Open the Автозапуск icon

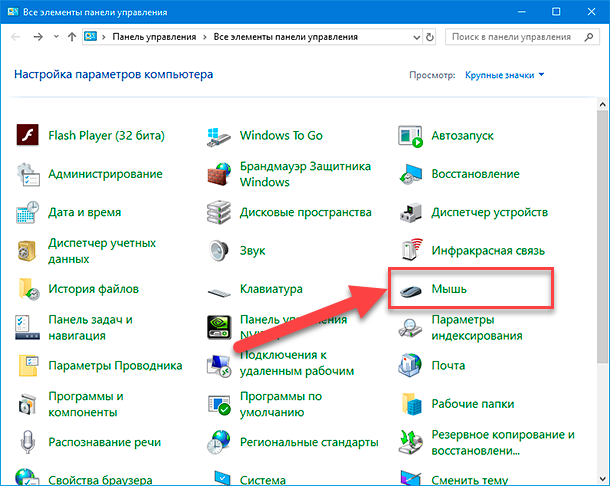pos(411,136)
